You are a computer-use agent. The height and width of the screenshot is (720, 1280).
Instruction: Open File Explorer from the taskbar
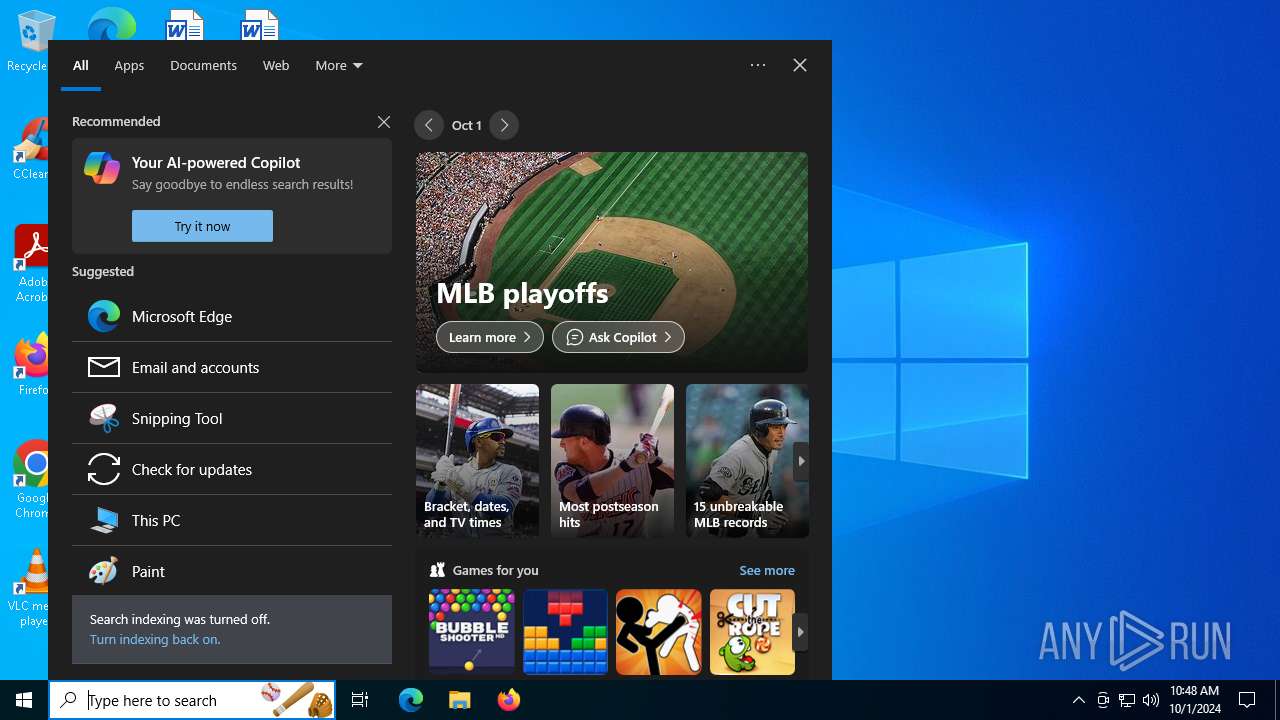(x=459, y=700)
